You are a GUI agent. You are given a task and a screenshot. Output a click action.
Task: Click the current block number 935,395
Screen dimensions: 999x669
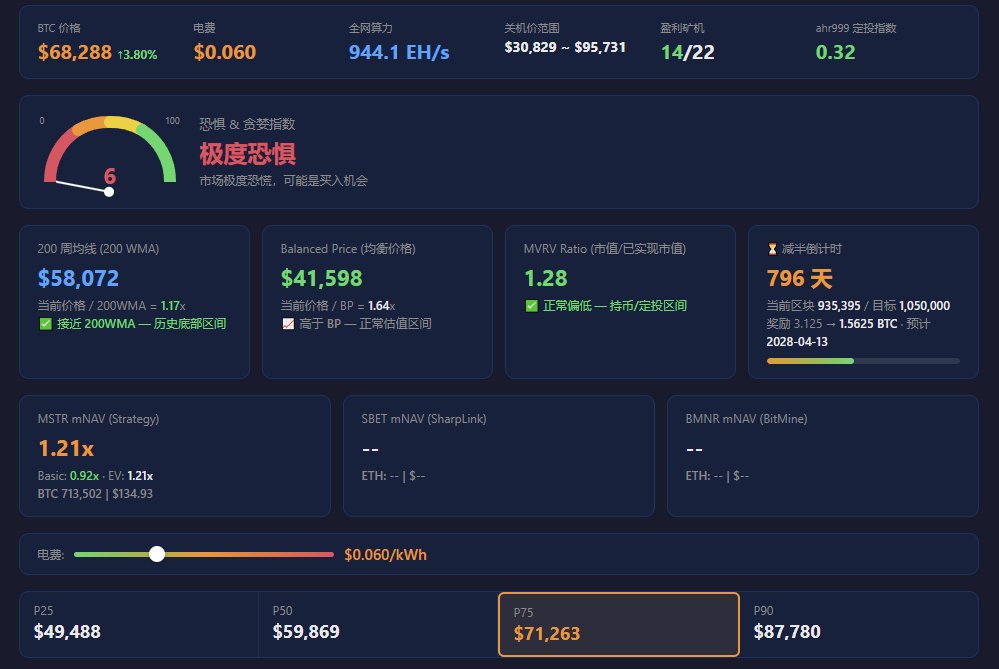pyautogui.click(x=839, y=306)
